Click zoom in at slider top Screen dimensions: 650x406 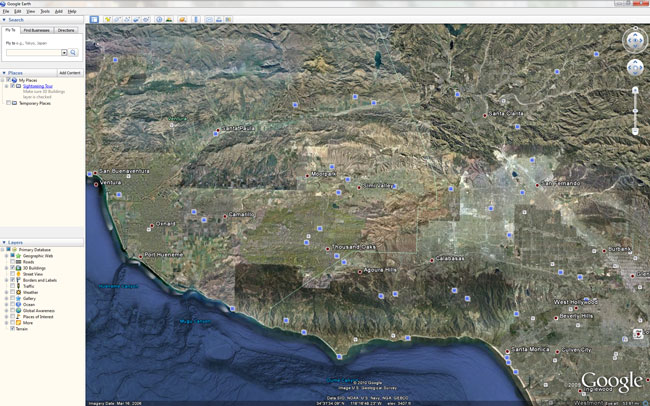[x=635, y=90]
